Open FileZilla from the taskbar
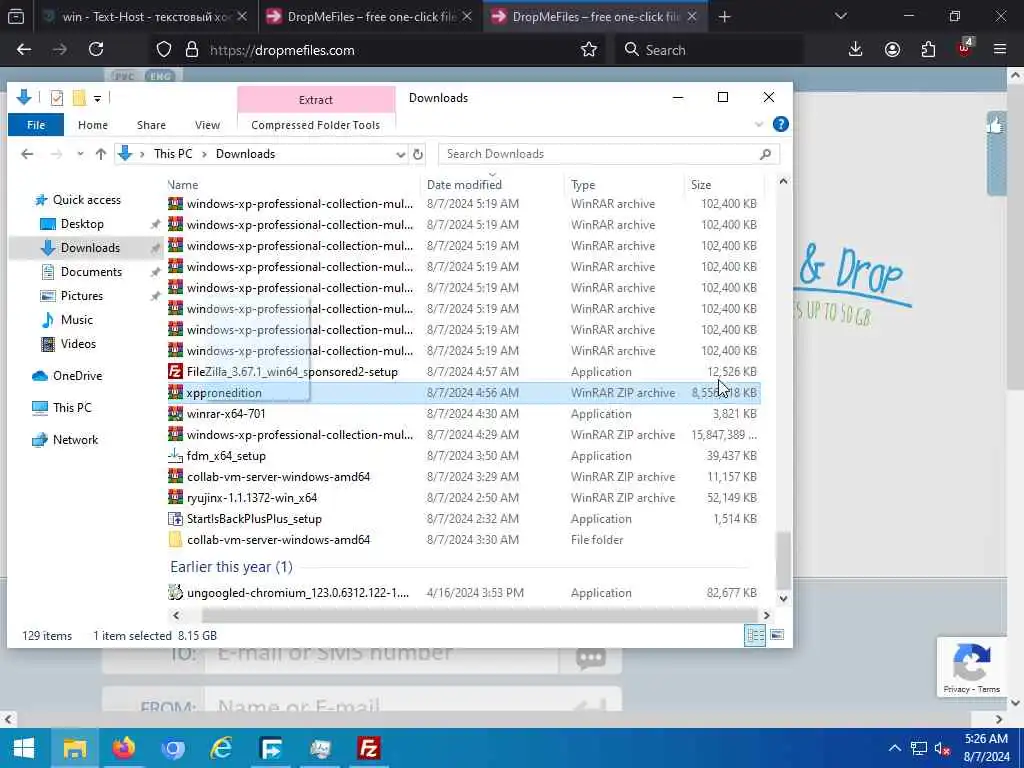 (x=369, y=748)
